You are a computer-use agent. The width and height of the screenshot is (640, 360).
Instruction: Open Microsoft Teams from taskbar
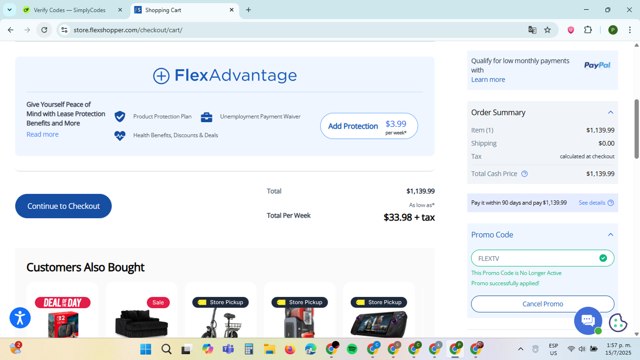pyautogui.click(x=228, y=349)
